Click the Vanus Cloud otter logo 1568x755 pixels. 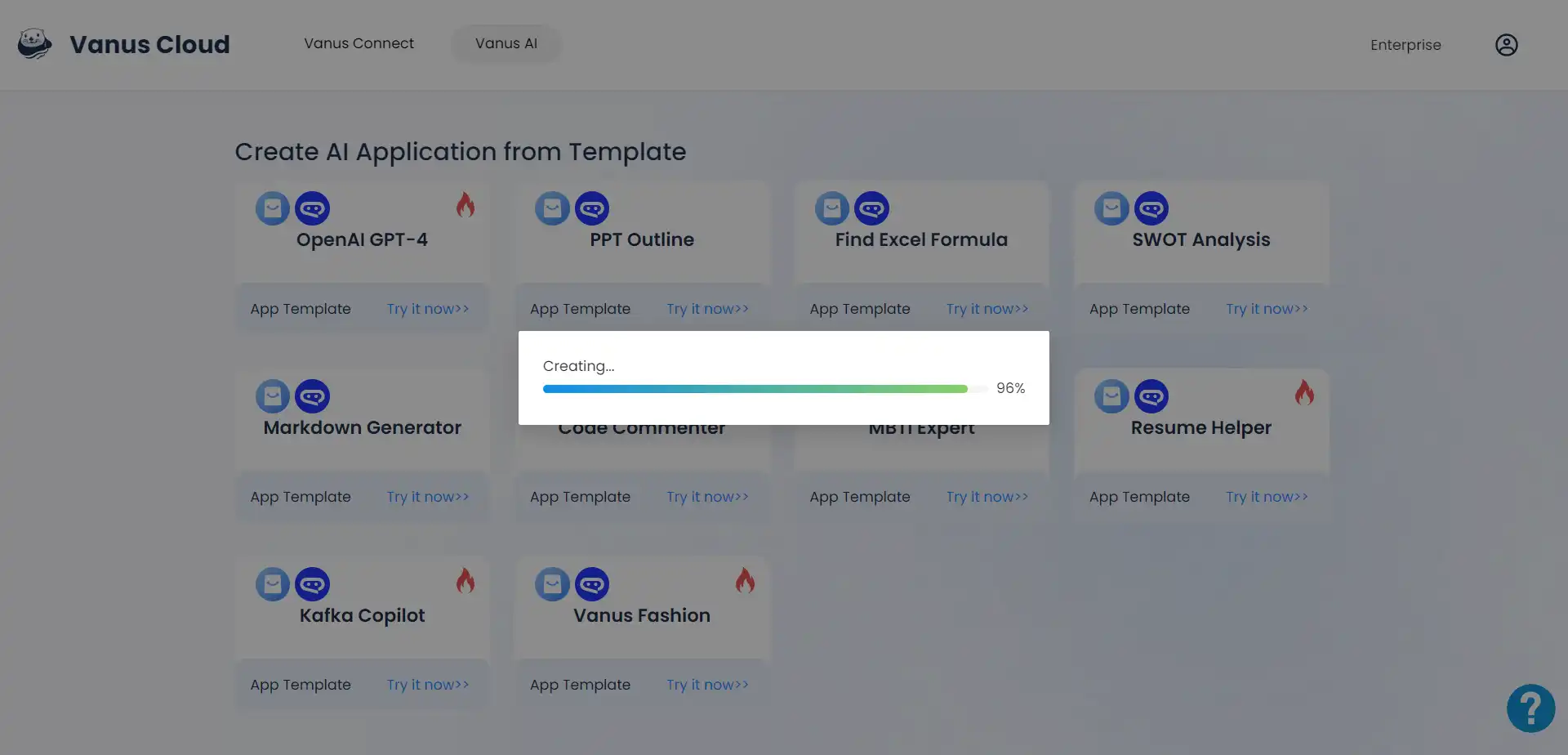click(x=34, y=44)
